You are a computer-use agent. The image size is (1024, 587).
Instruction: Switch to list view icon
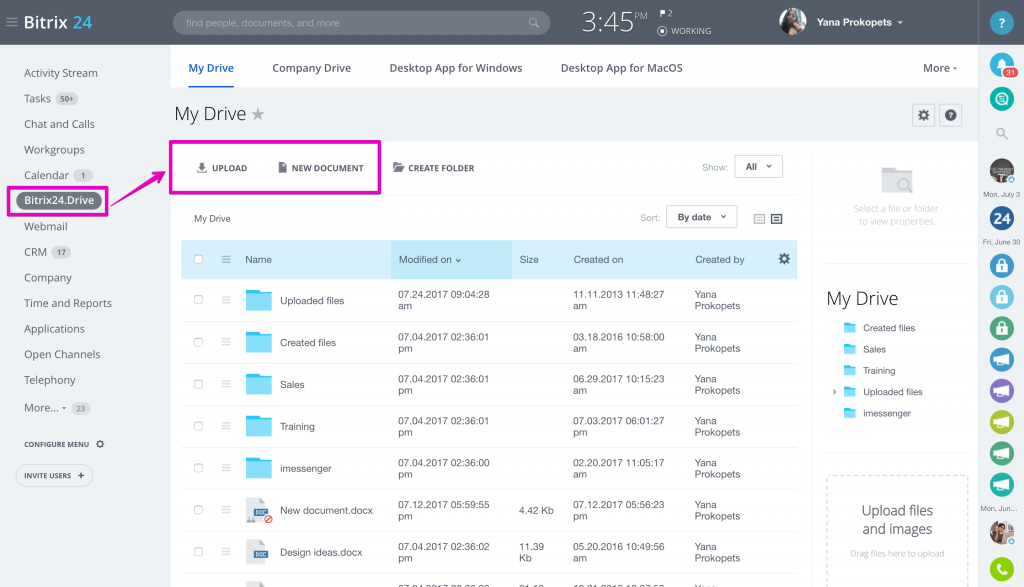click(x=776, y=219)
